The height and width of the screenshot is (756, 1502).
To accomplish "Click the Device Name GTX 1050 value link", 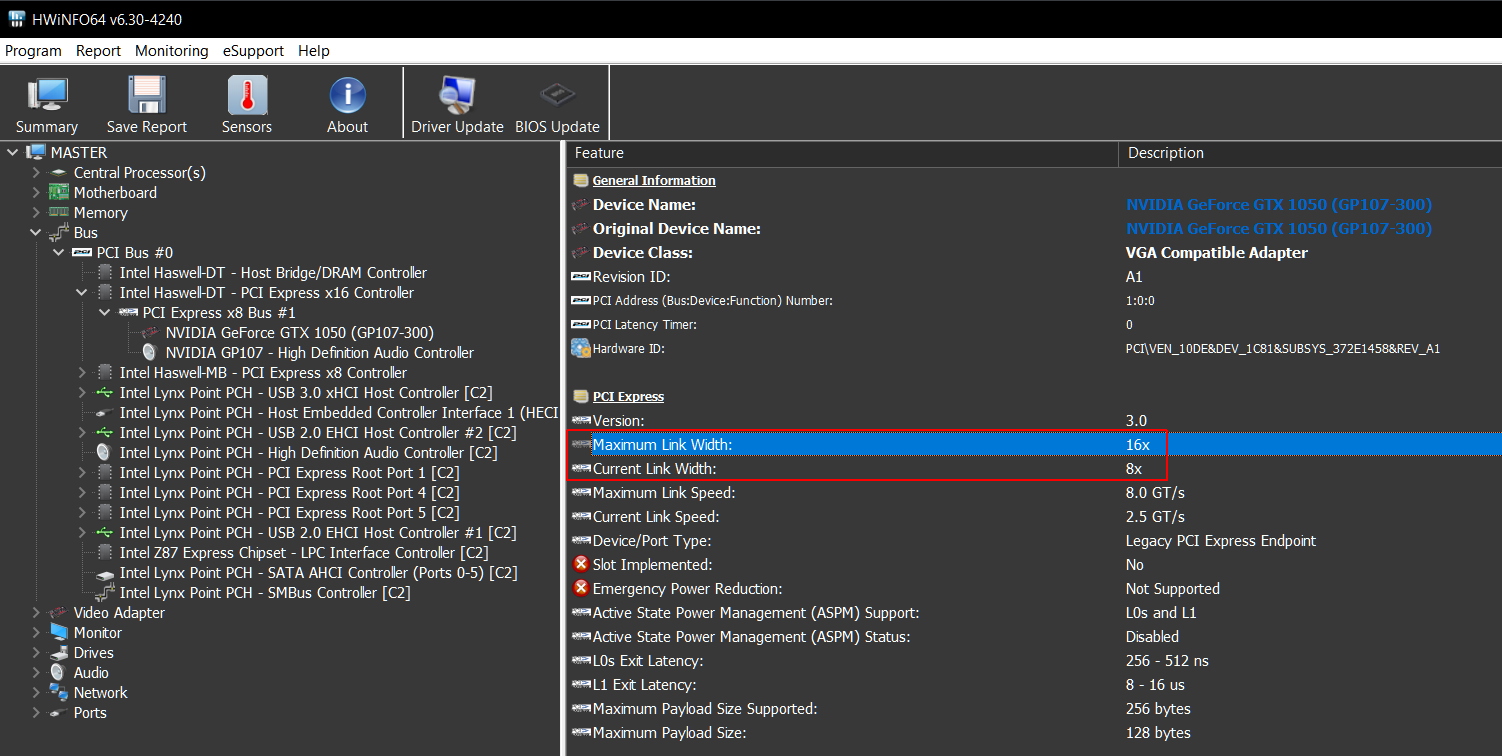I will (1279, 204).
